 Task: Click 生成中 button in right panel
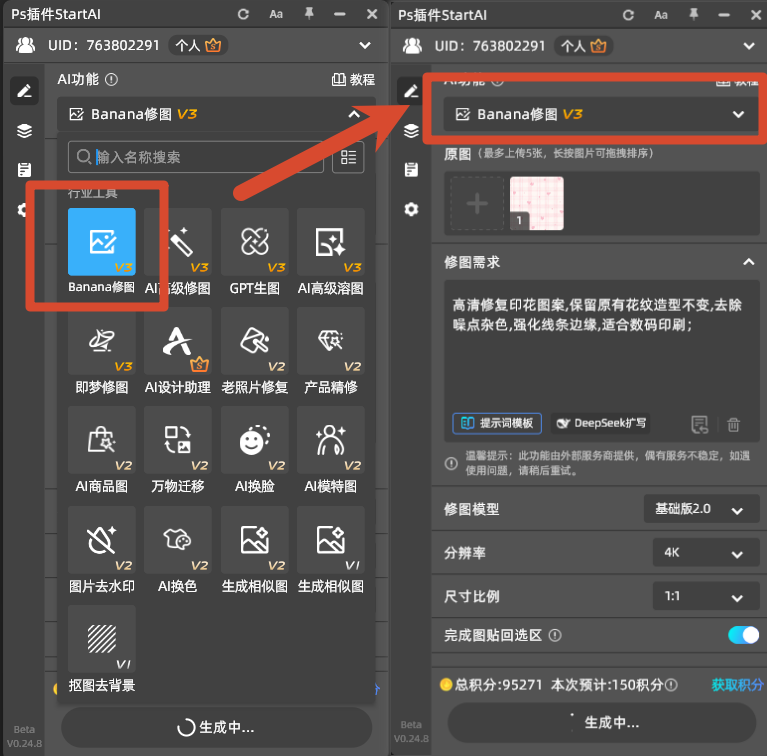coord(602,723)
